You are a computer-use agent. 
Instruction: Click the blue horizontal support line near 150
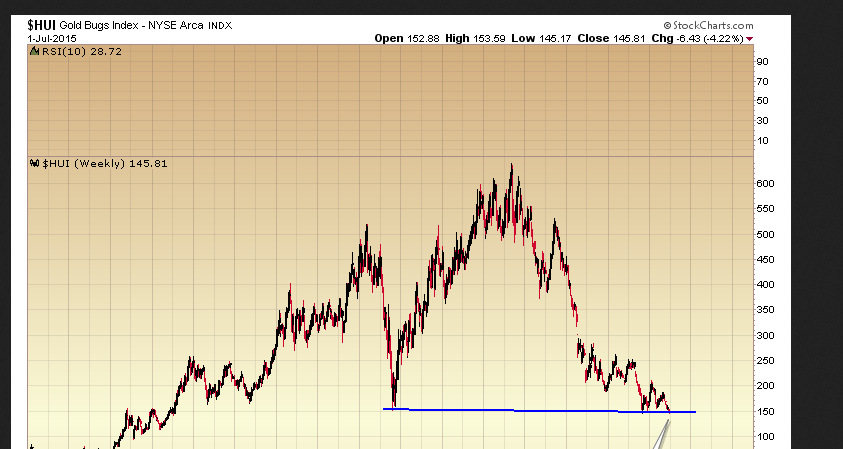(539, 410)
